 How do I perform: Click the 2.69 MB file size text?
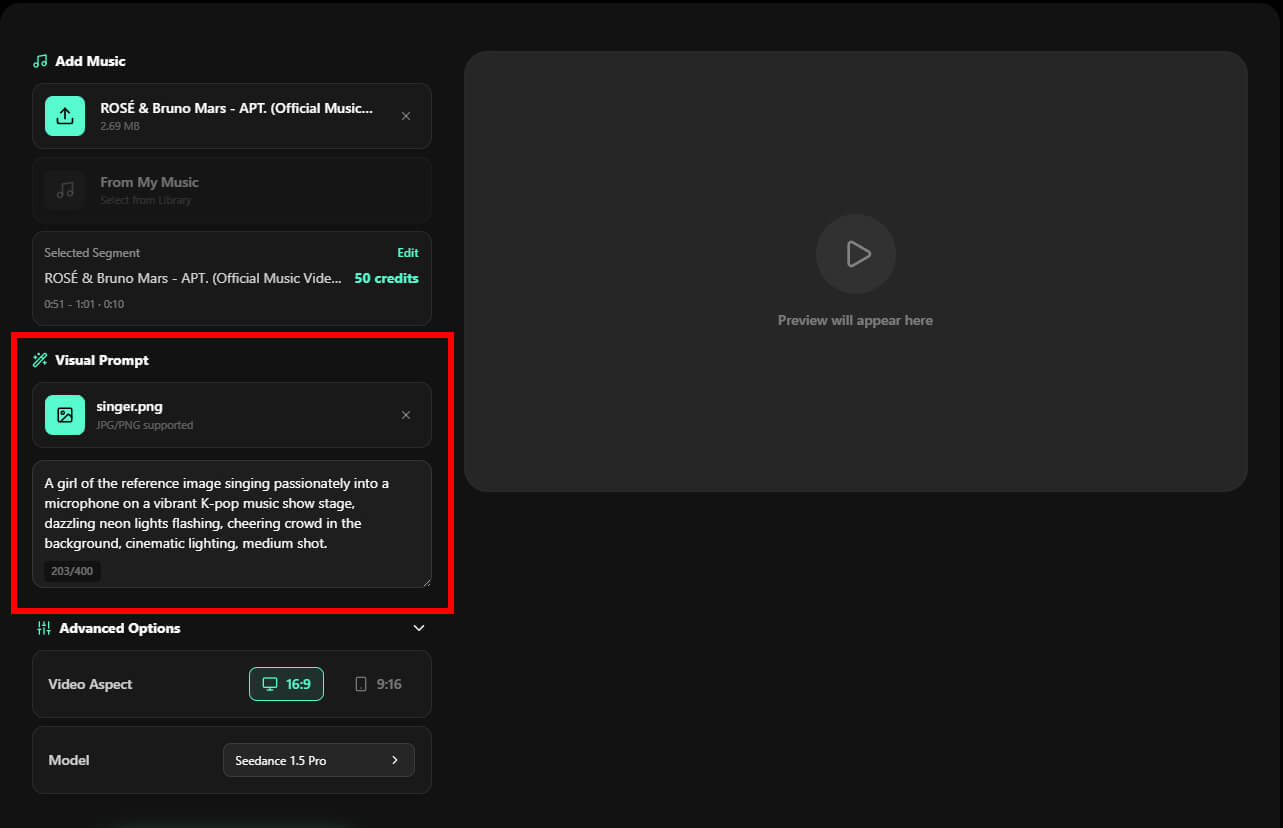(x=120, y=127)
